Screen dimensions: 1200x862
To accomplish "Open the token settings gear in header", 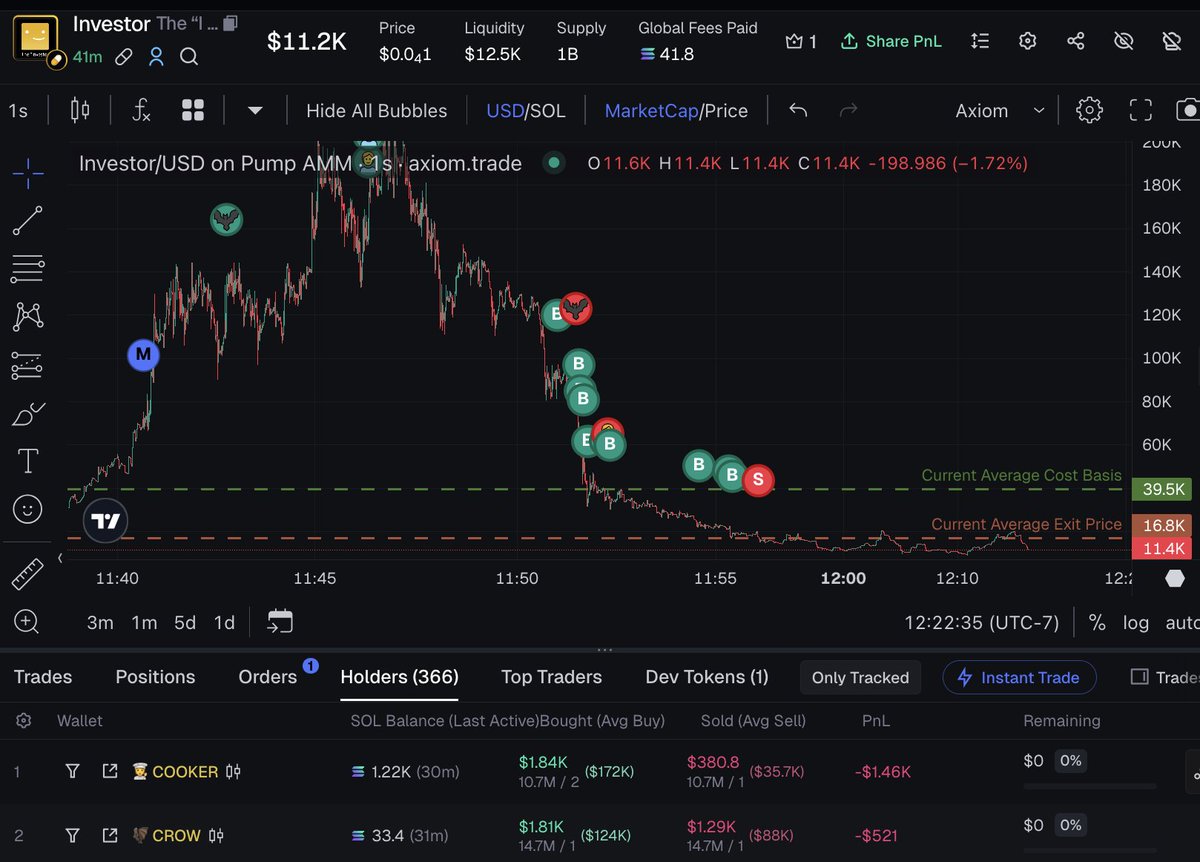I will [x=1028, y=41].
